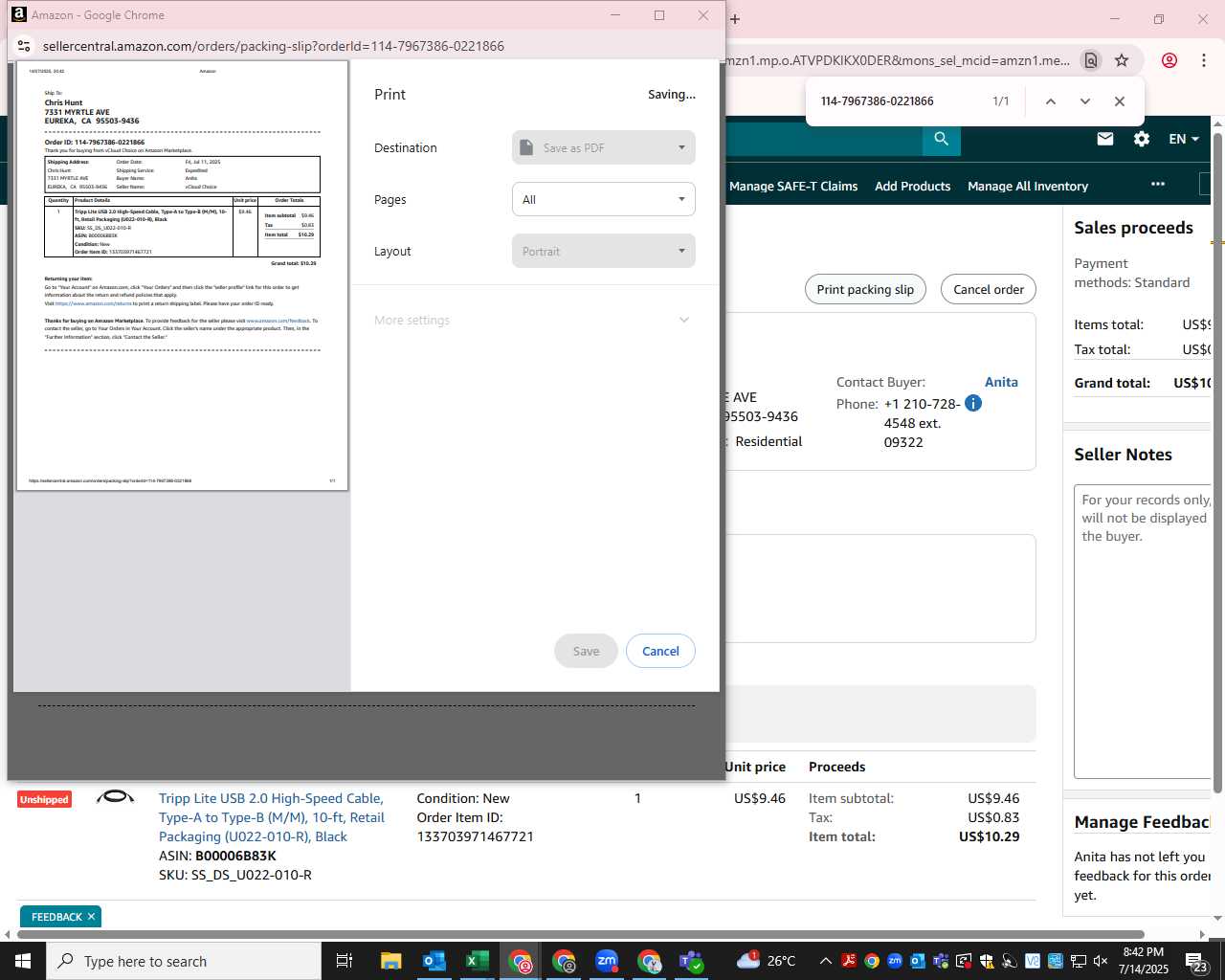
Task: Click the ASIN value B00006B83K
Action: 235,856
